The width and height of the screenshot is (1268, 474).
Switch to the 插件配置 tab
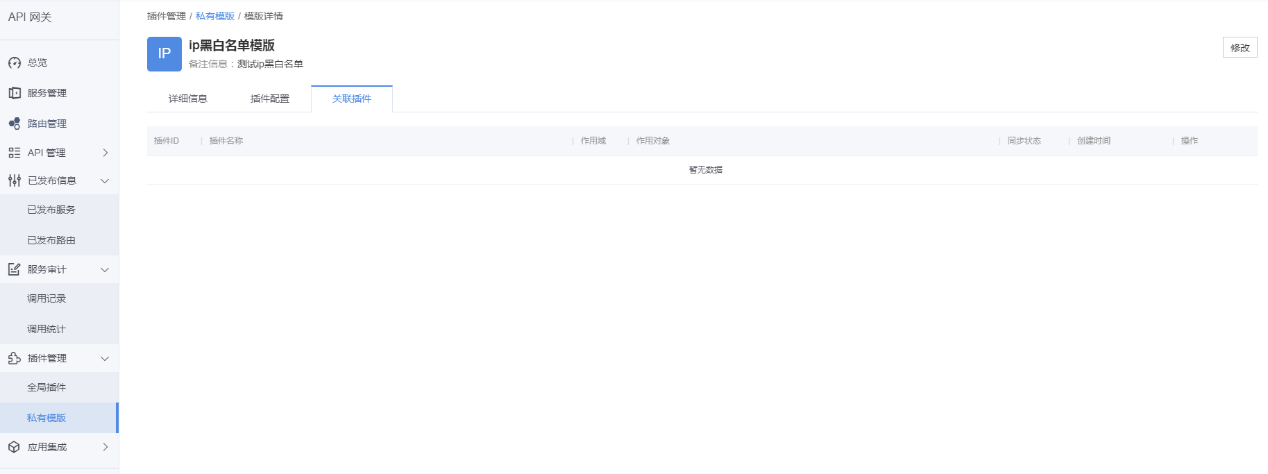tap(270, 99)
